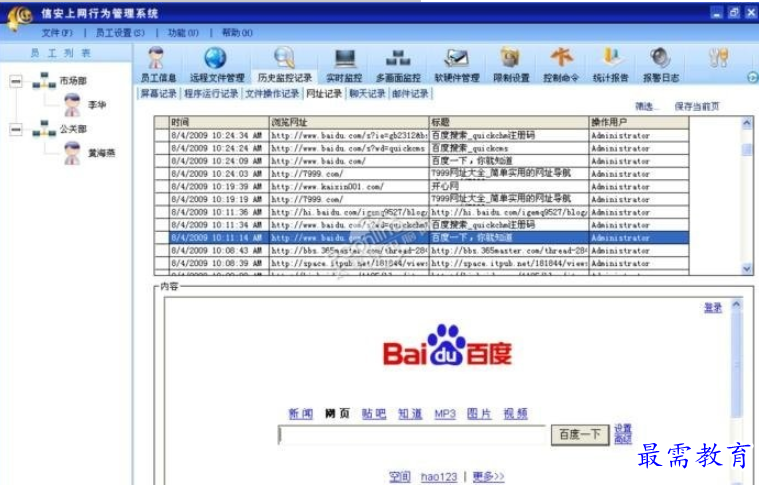Click the 保存当前页 link
Viewport: 759px width, 487px height.
(x=697, y=107)
